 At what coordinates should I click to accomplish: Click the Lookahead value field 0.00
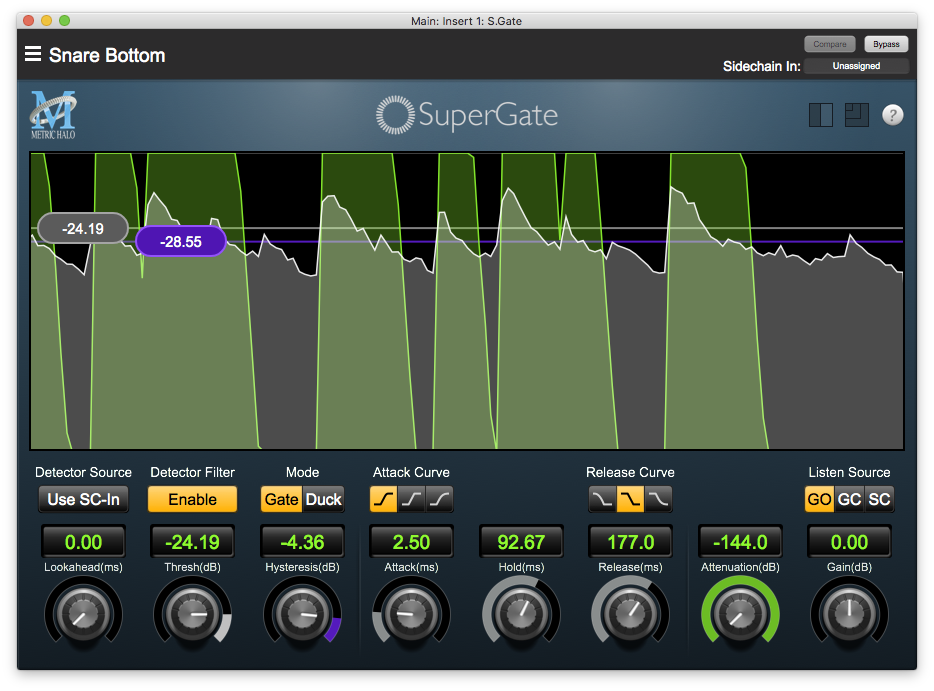click(x=83, y=542)
